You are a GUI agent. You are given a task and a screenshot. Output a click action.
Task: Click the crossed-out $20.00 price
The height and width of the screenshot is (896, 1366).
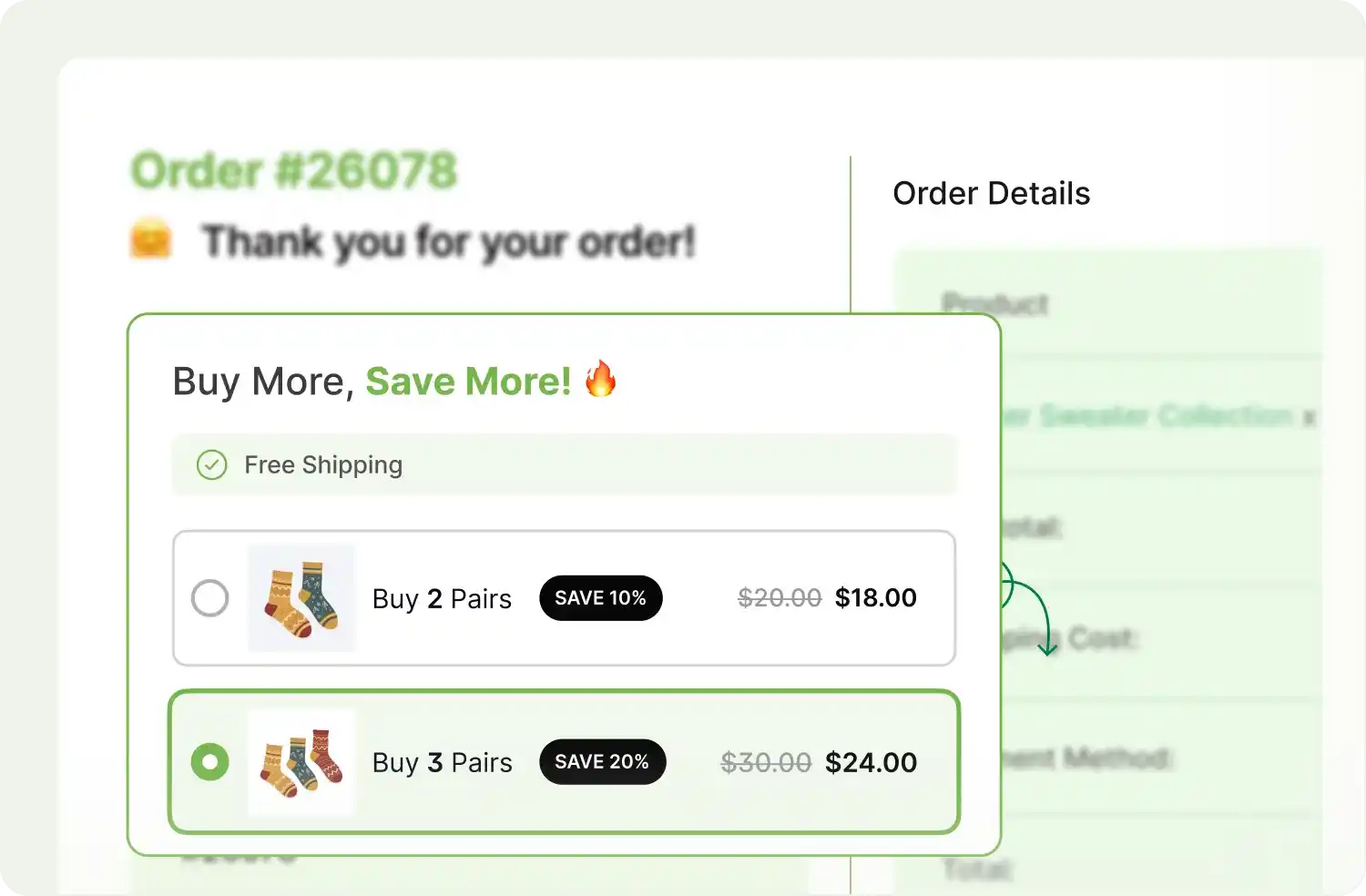click(x=779, y=598)
